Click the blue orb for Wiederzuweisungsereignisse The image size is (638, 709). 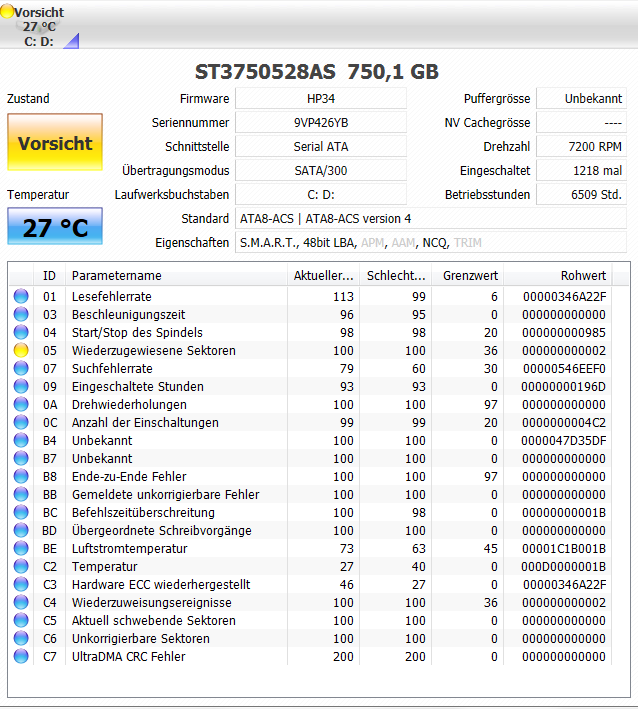21,602
